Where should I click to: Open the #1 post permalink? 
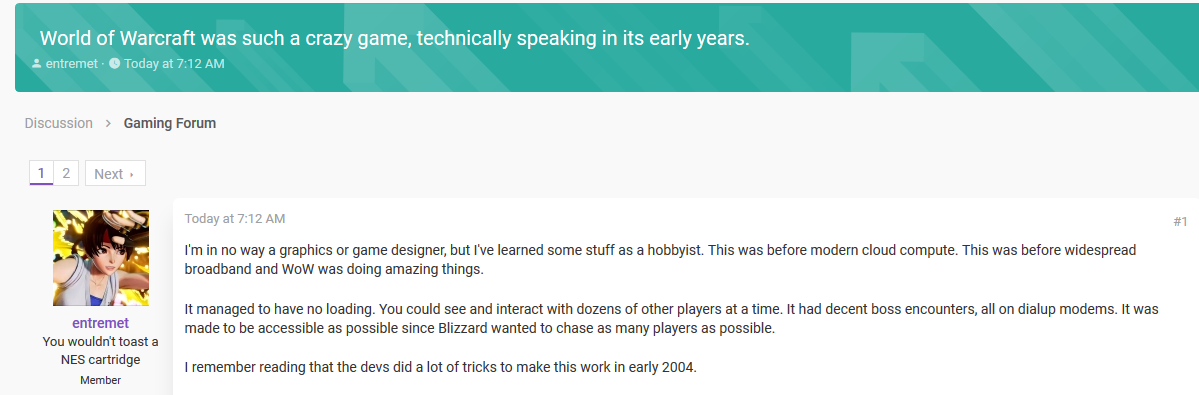[x=1180, y=222]
